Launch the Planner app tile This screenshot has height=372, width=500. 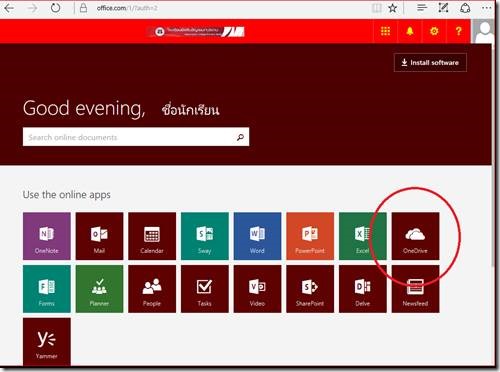[99, 289]
